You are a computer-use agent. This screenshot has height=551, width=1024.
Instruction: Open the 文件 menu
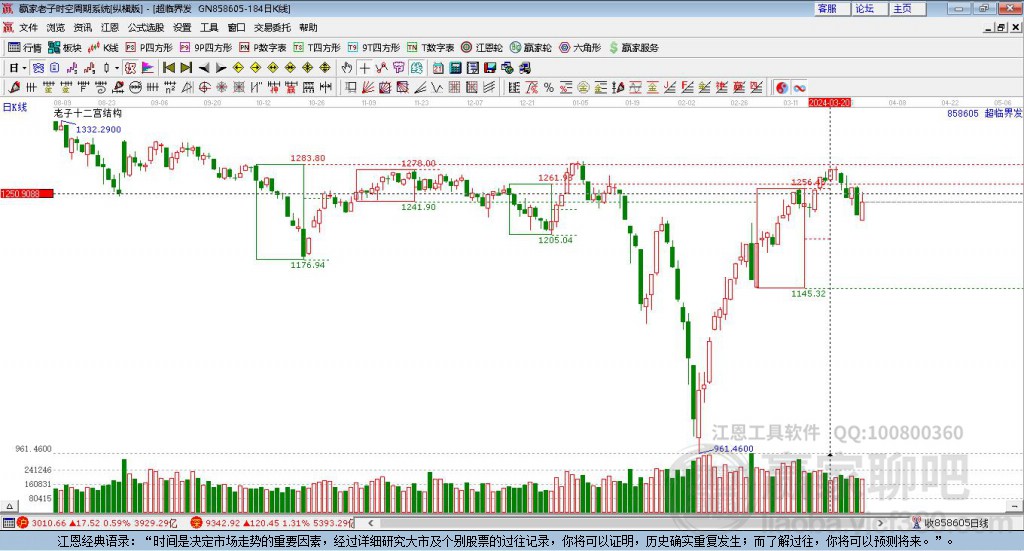pyautogui.click(x=29, y=27)
